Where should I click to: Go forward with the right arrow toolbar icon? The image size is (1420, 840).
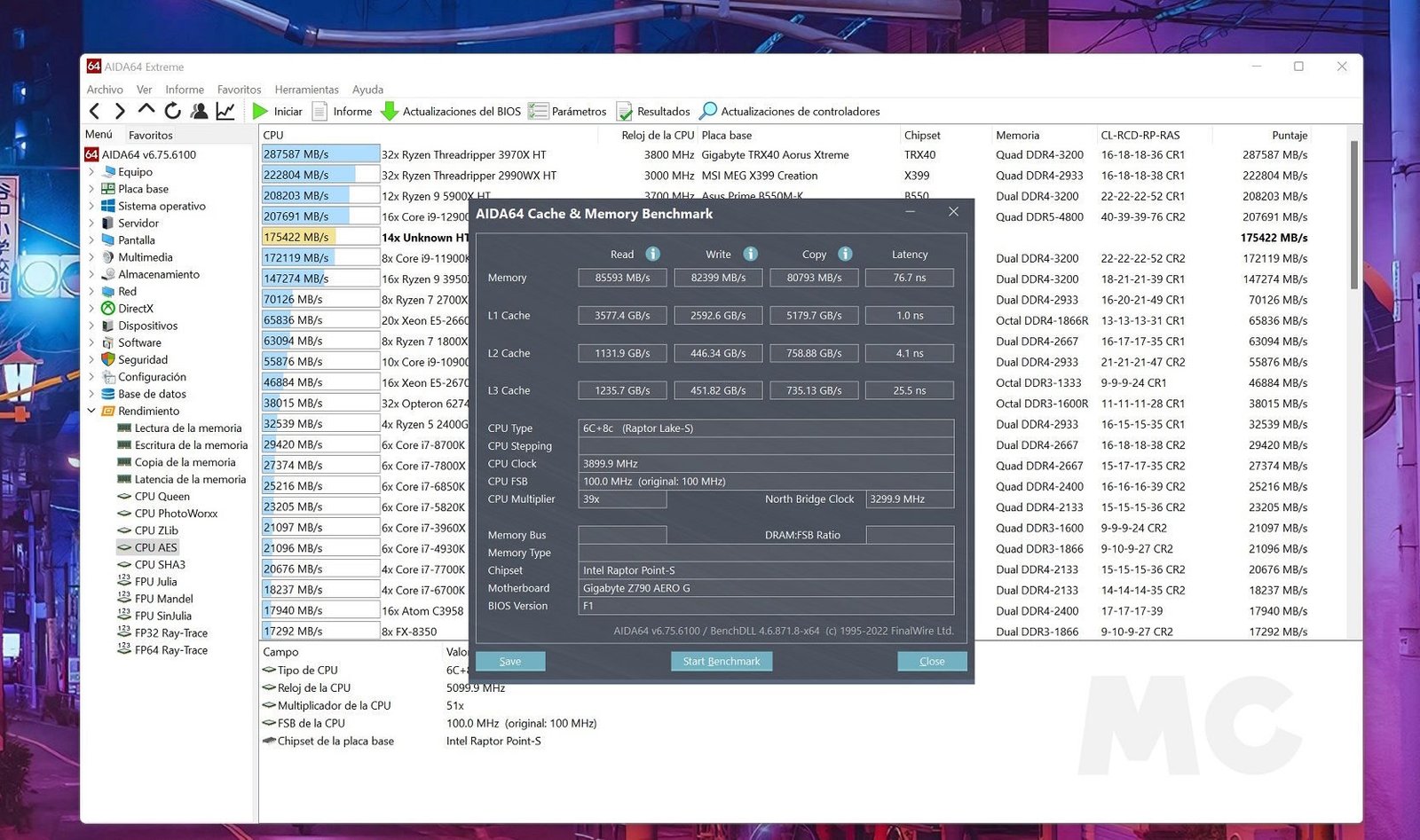point(120,111)
